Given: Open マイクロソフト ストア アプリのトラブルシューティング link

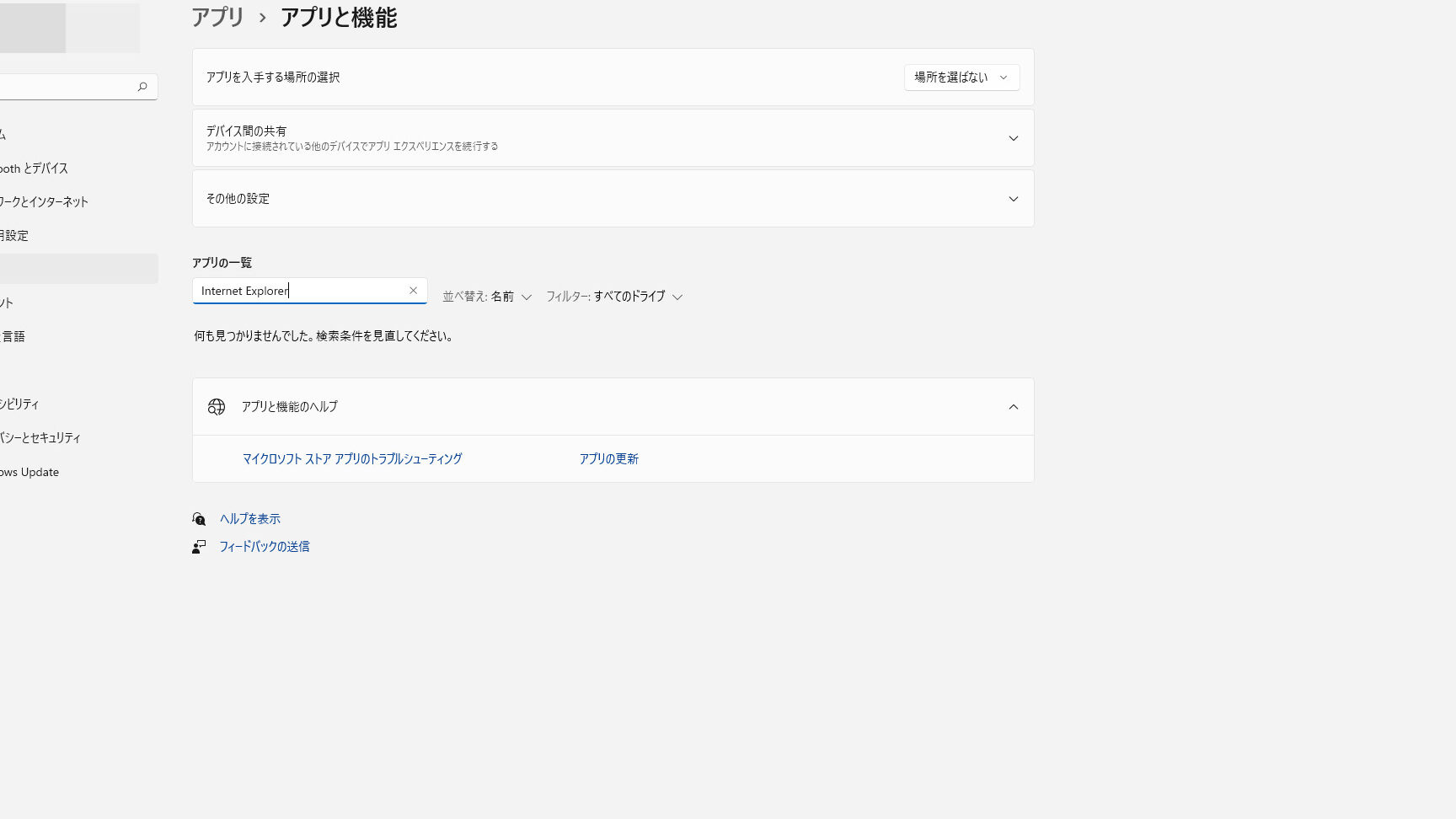Looking at the screenshot, I should tap(352, 459).
